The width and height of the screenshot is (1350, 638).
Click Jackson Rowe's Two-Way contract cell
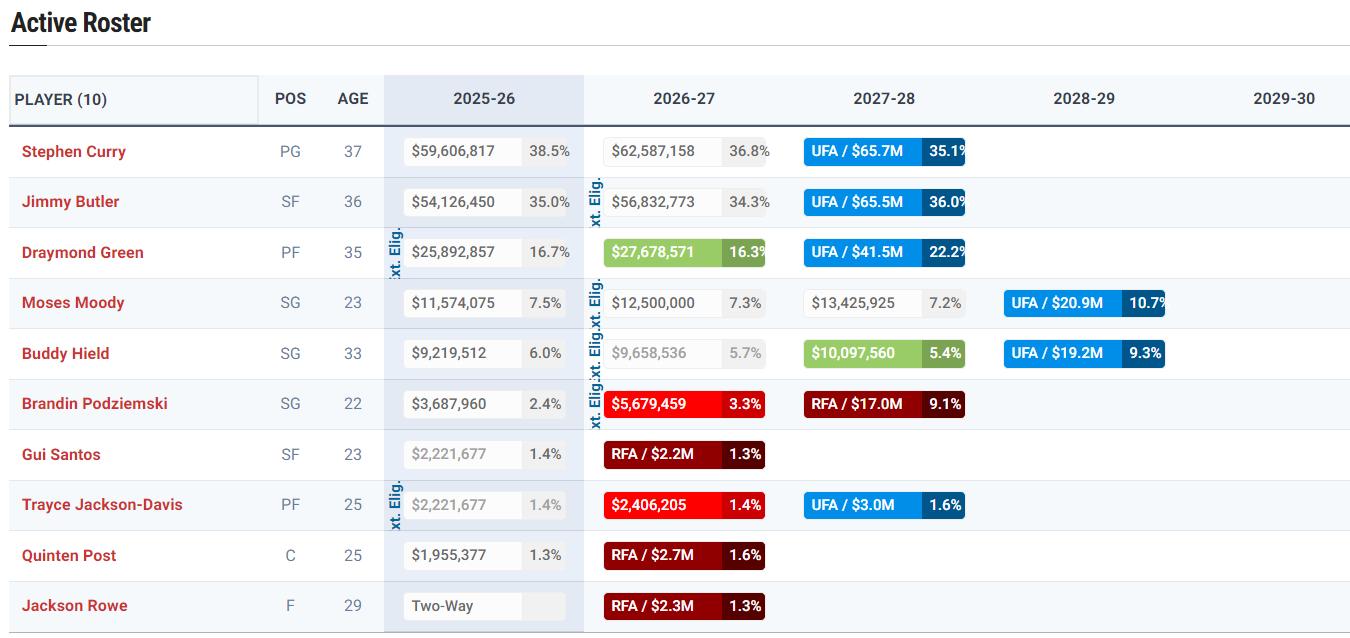[x=463, y=606]
